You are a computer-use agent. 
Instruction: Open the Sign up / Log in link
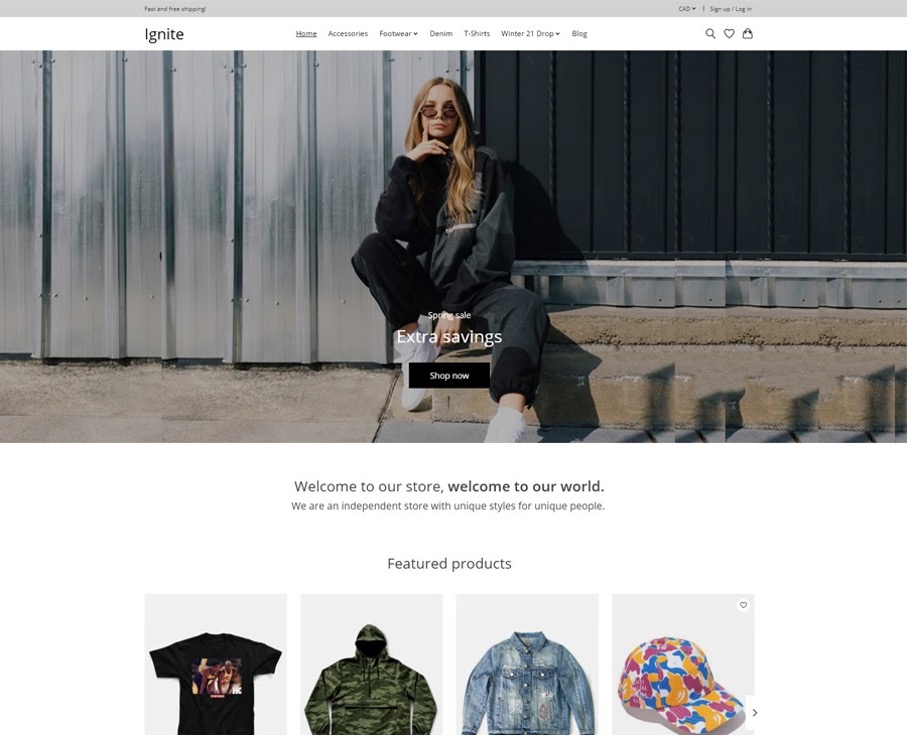tap(731, 9)
